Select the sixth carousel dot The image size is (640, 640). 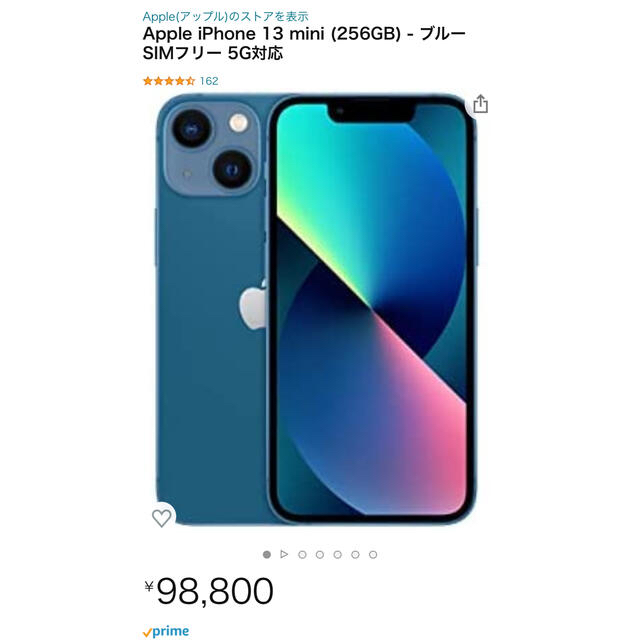tap(356, 554)
